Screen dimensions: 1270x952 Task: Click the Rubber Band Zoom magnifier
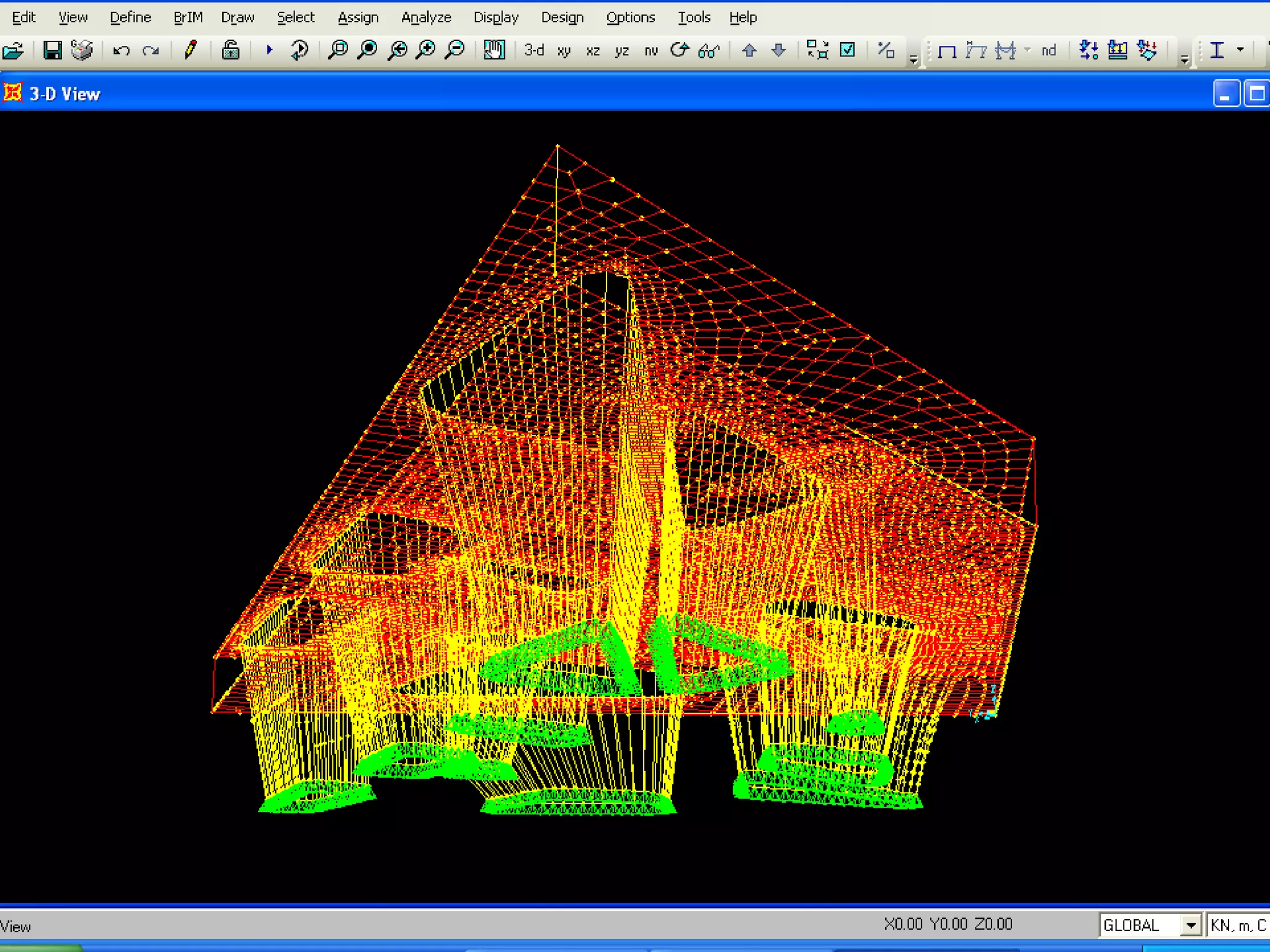point(338,50)
